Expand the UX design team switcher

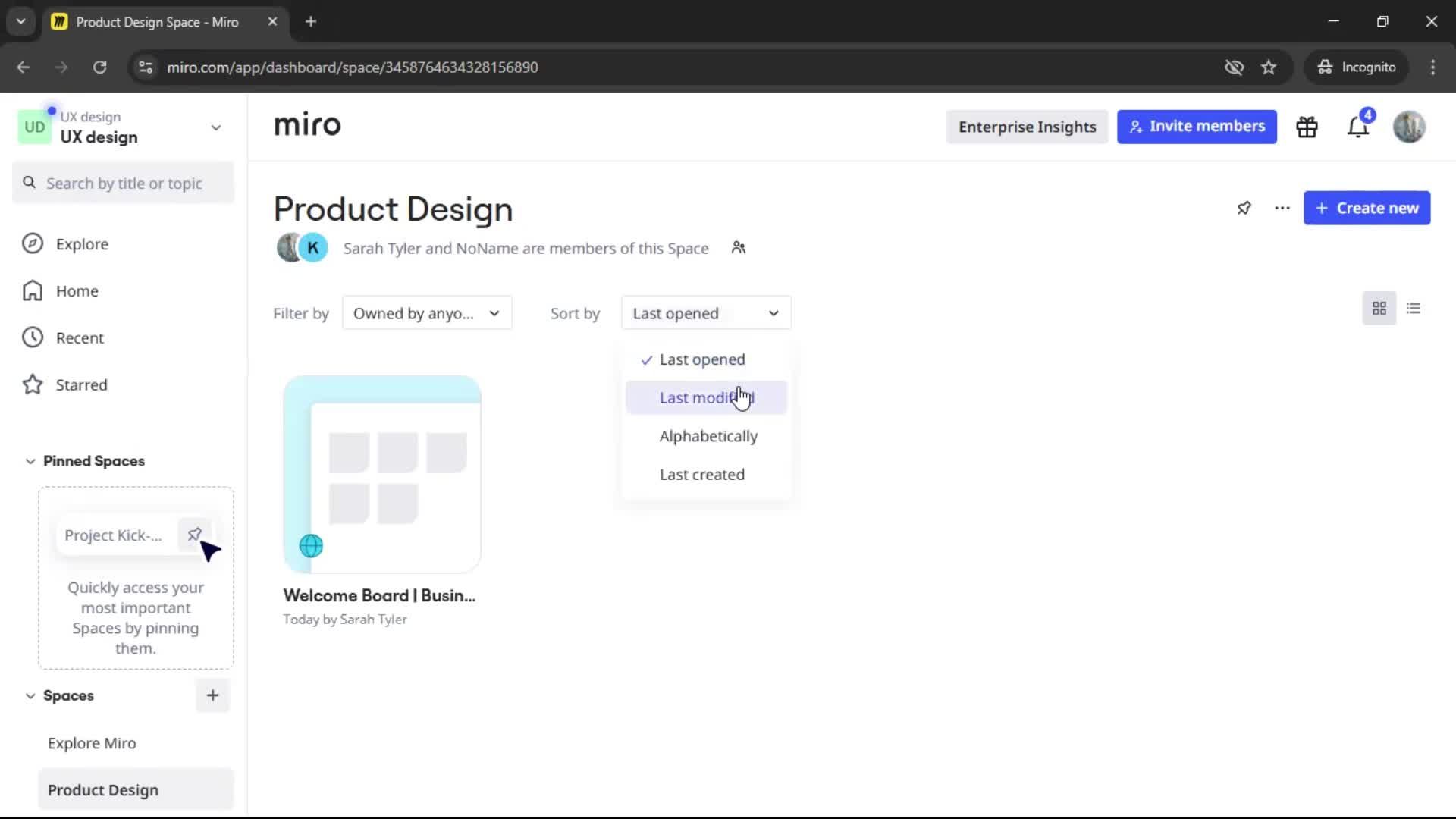[216, 127]
